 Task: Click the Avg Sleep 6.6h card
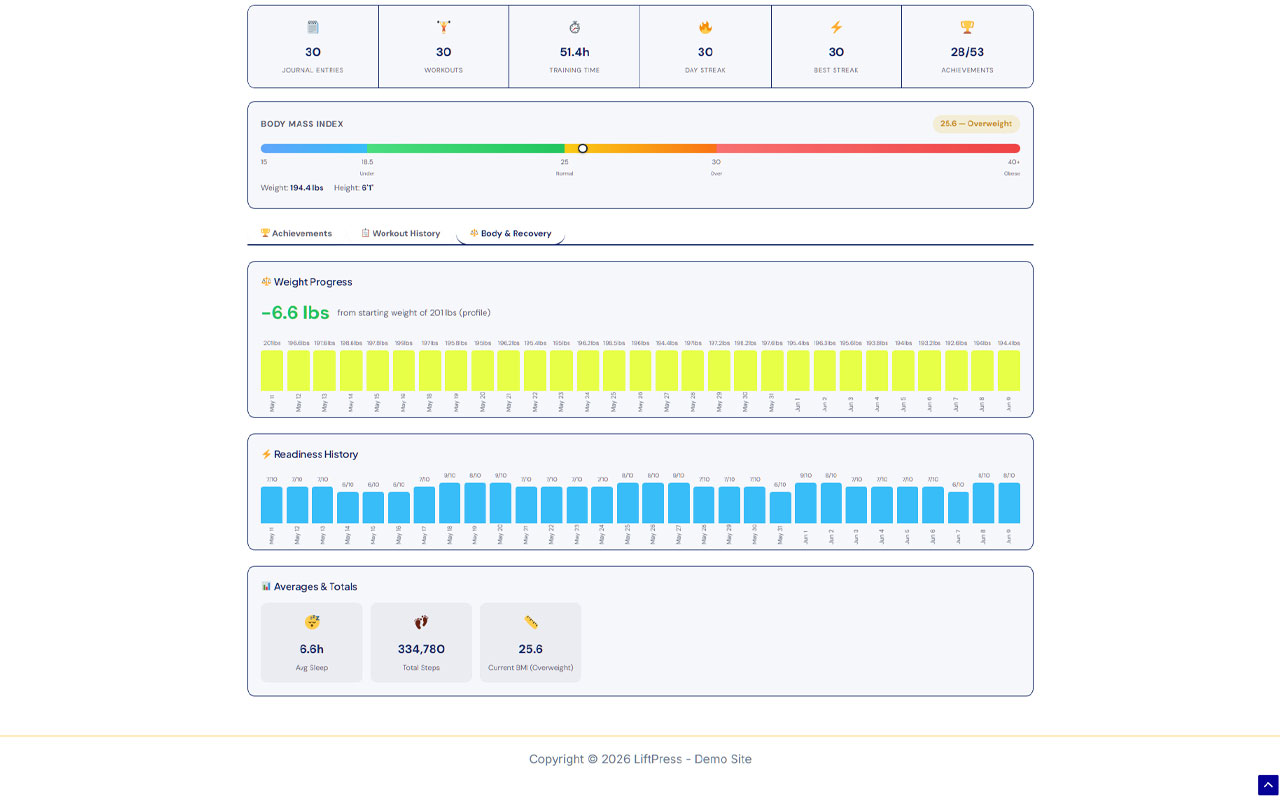pos(312,643)
